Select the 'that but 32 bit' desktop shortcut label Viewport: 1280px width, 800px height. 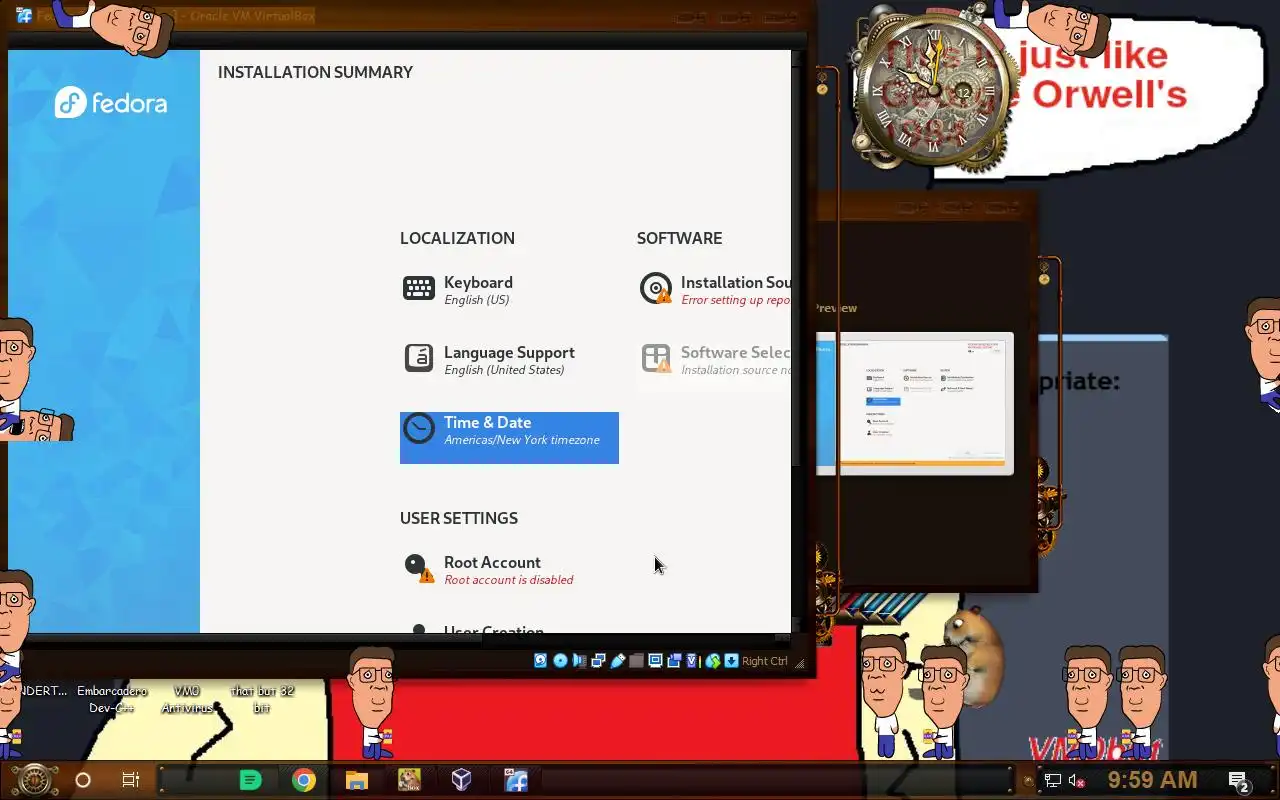(262, 699)
